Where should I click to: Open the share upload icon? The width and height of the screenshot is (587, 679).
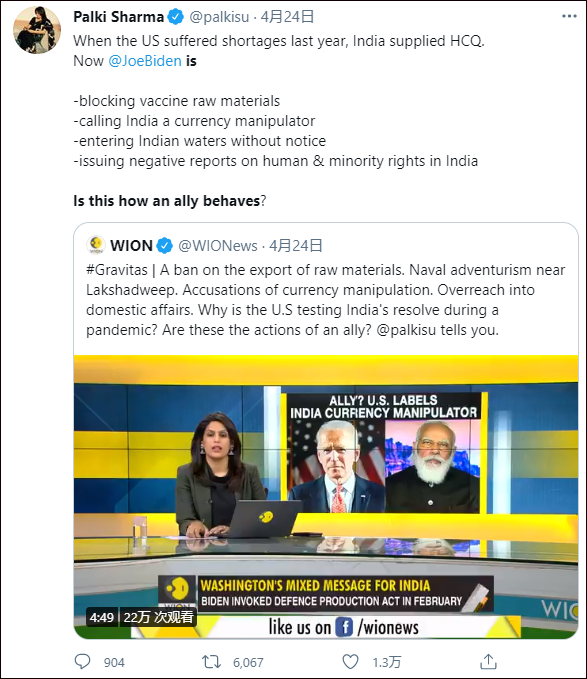(x=488, y=661)
